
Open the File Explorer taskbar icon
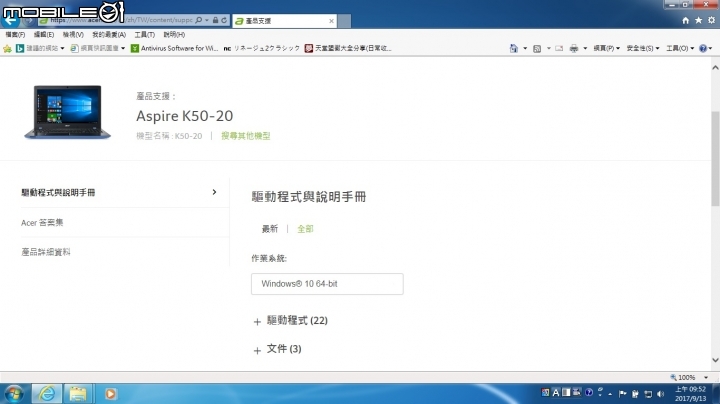pos(78,394)
